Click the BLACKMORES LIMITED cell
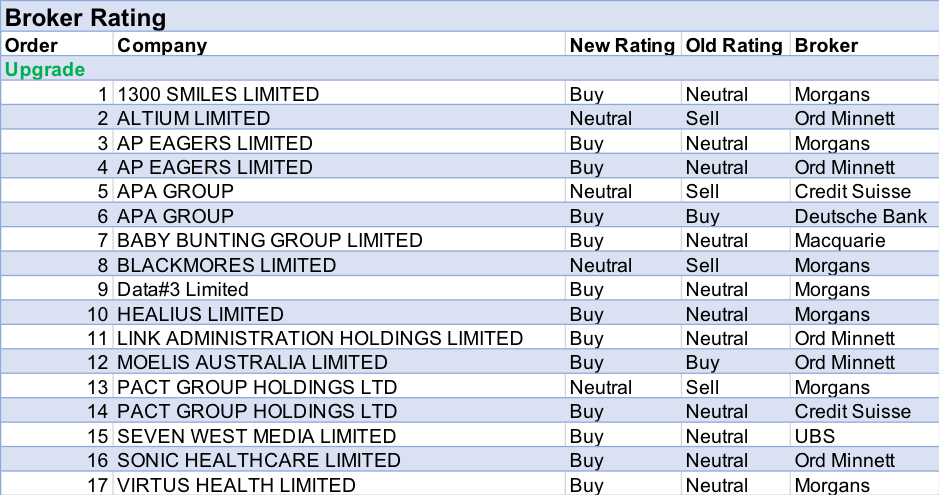This screenshot has width=939, height=495. pyautogui.click(x=227, y=265)
